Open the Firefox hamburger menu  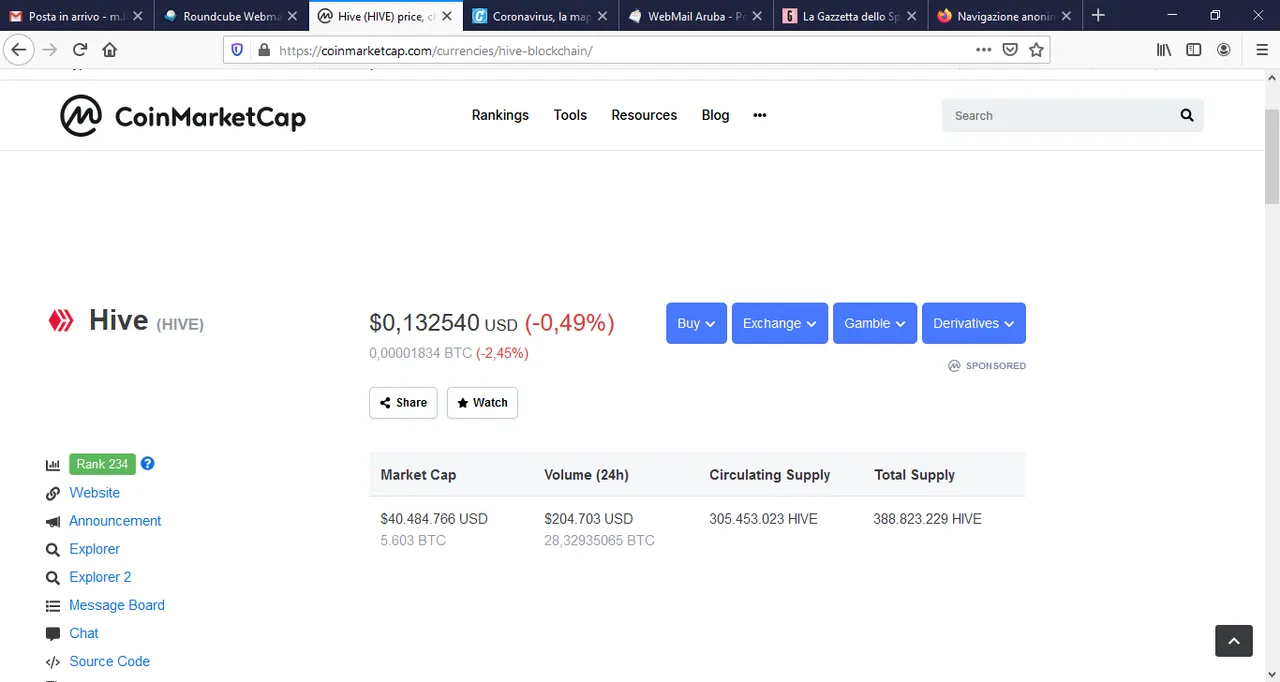pyautogui.click(x=1262, y=50)
